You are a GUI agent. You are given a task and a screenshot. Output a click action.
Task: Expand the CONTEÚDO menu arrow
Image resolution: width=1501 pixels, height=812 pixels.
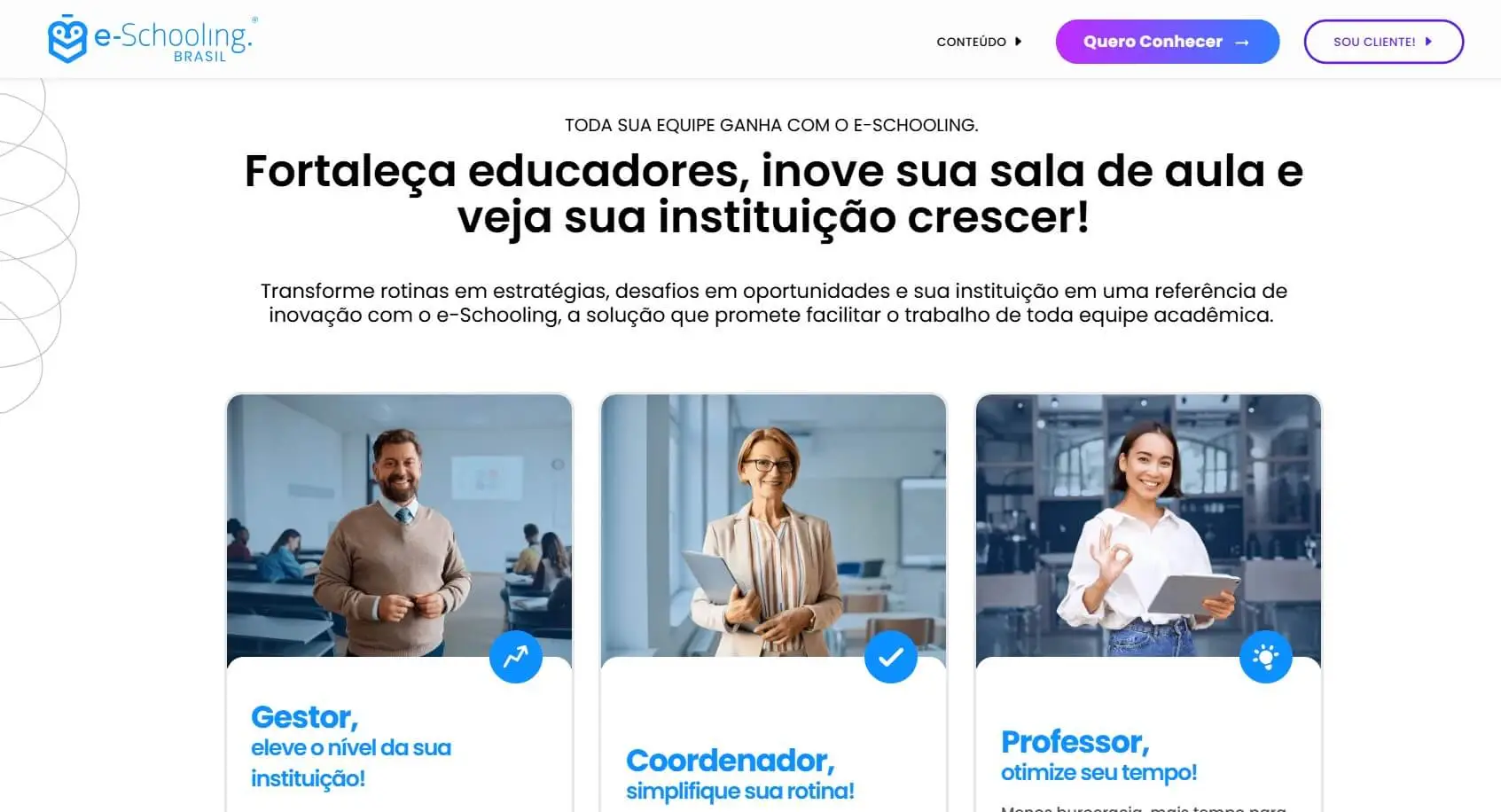[1019, 42]
